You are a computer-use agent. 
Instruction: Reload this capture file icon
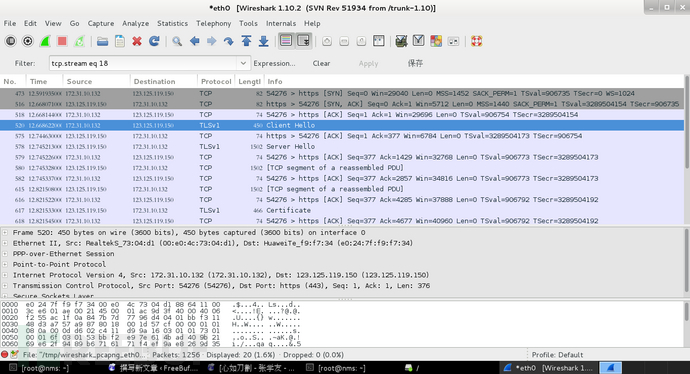tap(154, 41)
